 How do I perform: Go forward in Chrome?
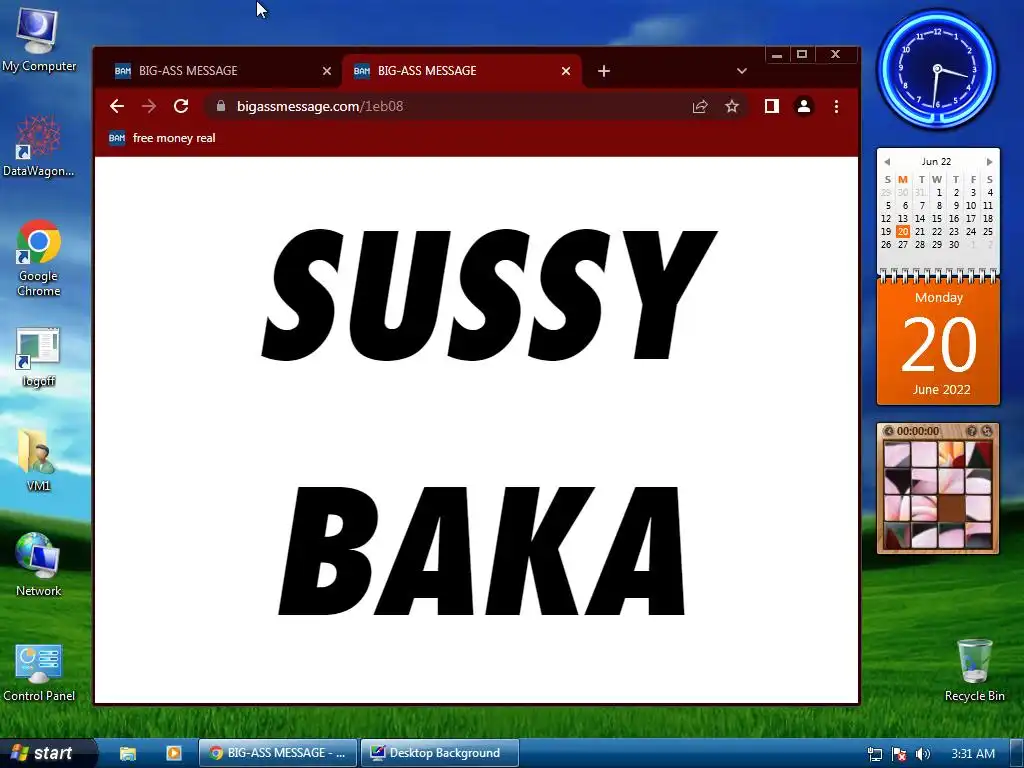point(149,106)
